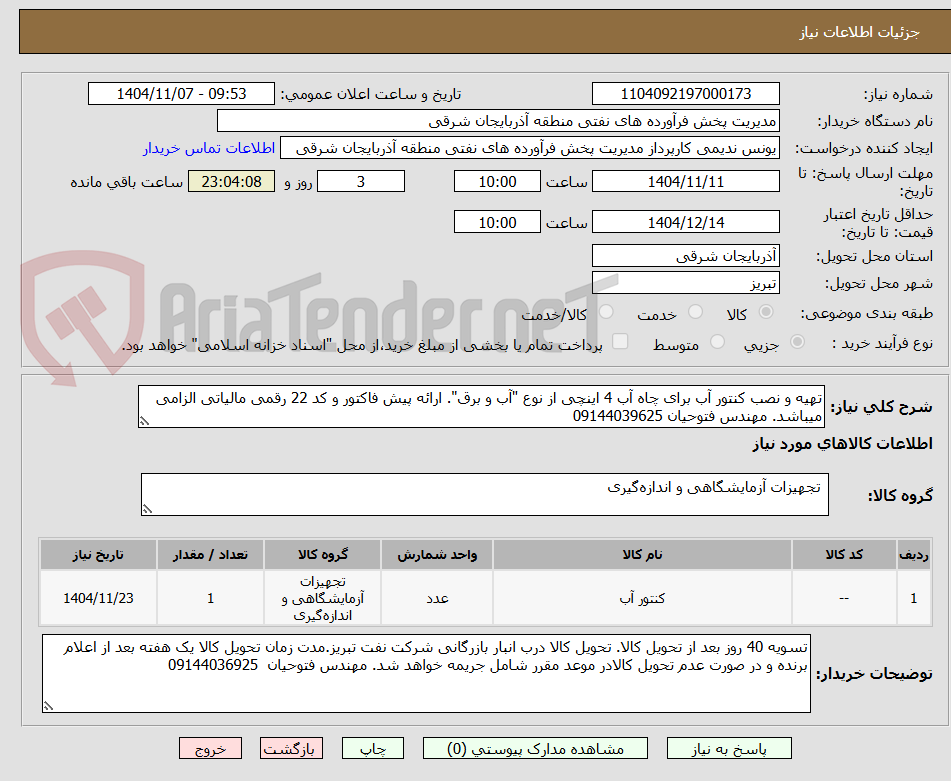Click the تاریخ نیاز column header
The height and width of the screenshot is (781, 951).
(98, 554)
